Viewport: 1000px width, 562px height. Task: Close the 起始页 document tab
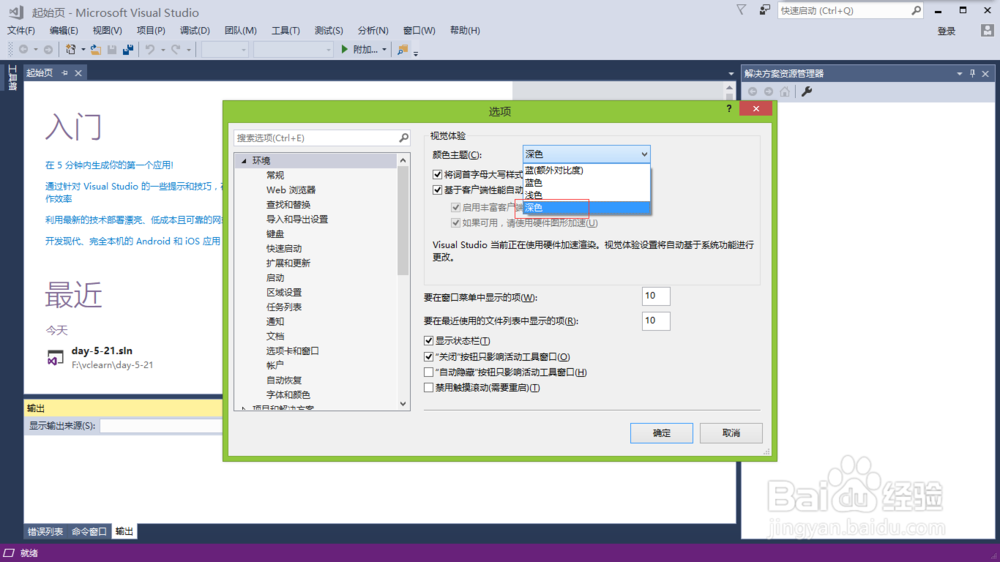tap(78, 73)
